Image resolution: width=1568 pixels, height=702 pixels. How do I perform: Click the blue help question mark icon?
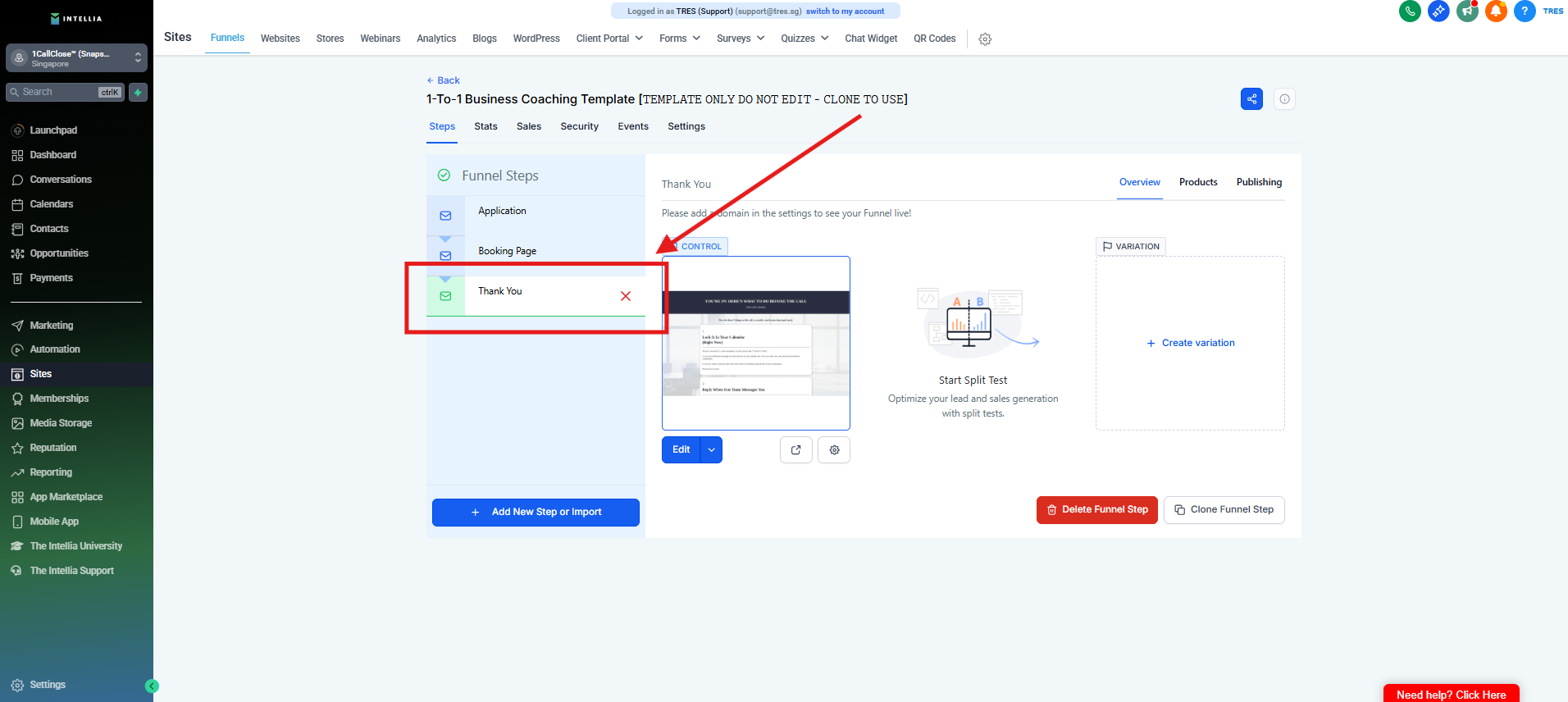click(x=1525, y=11)
